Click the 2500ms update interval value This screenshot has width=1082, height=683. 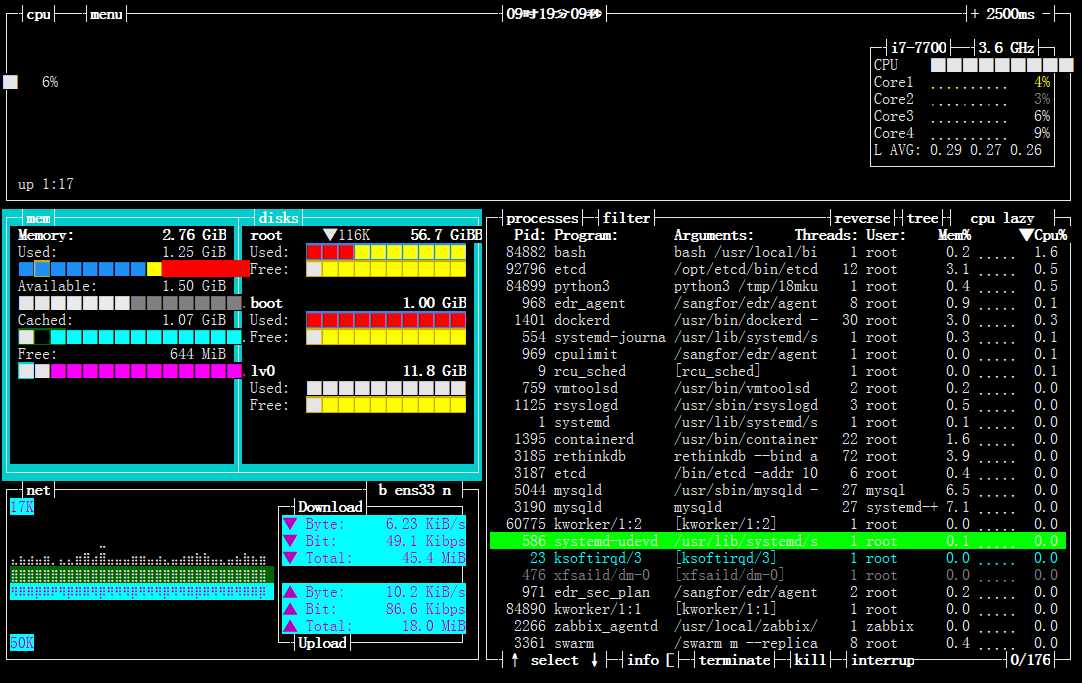1010,14
